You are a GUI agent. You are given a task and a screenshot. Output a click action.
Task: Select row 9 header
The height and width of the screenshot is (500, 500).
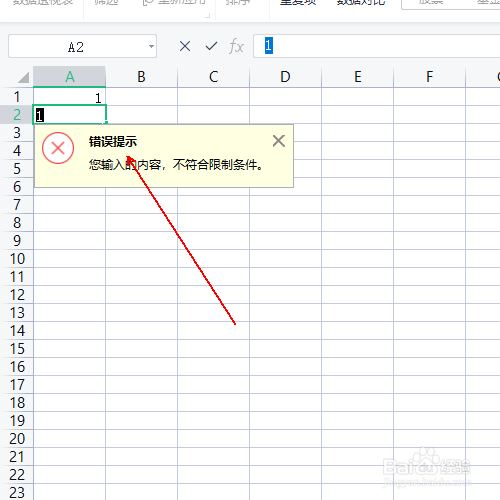coord(17,241)
